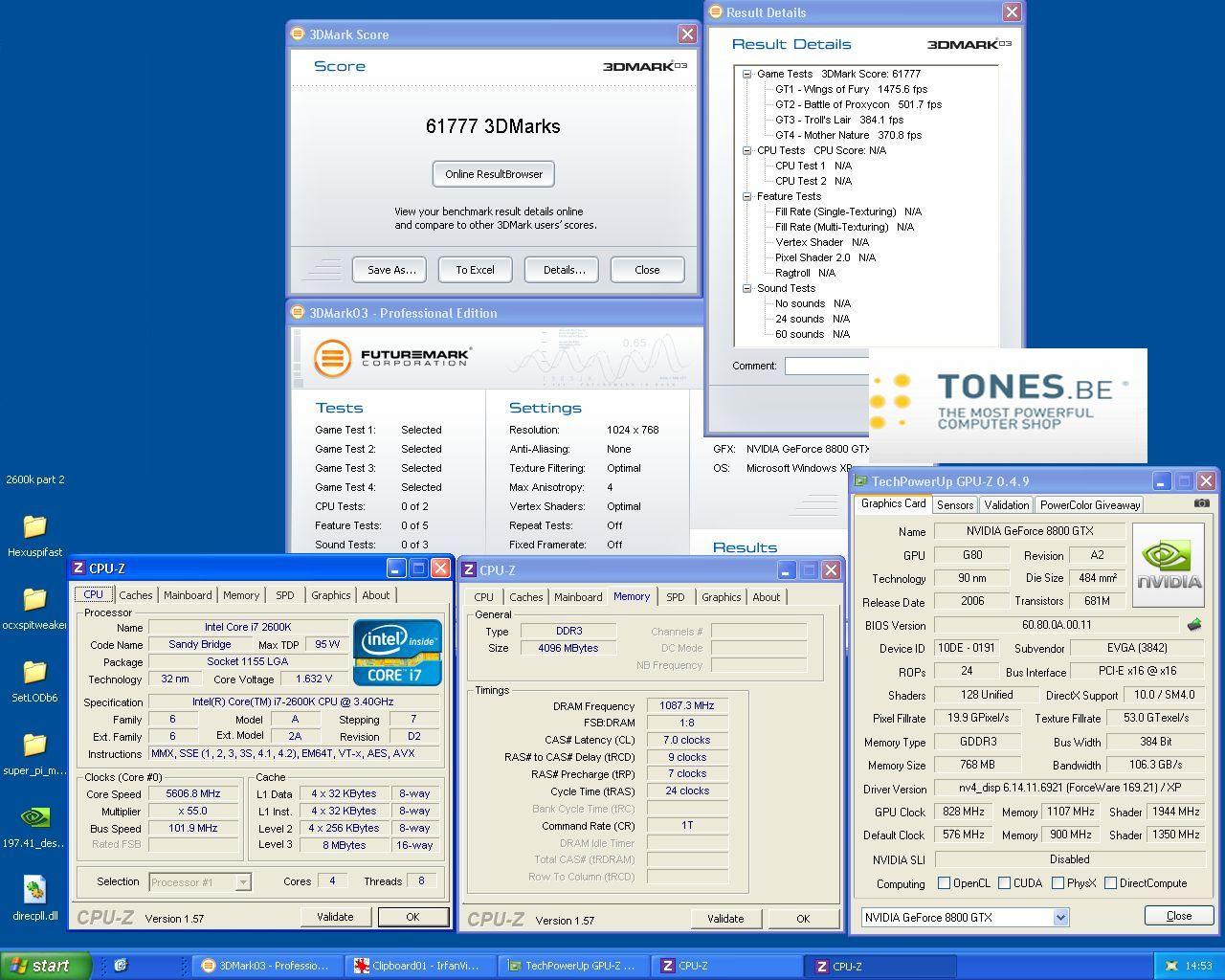The image size is (1225, 980).
Task: Select GT4 - Mother Nature result row
Action: (x=848, y=135)
